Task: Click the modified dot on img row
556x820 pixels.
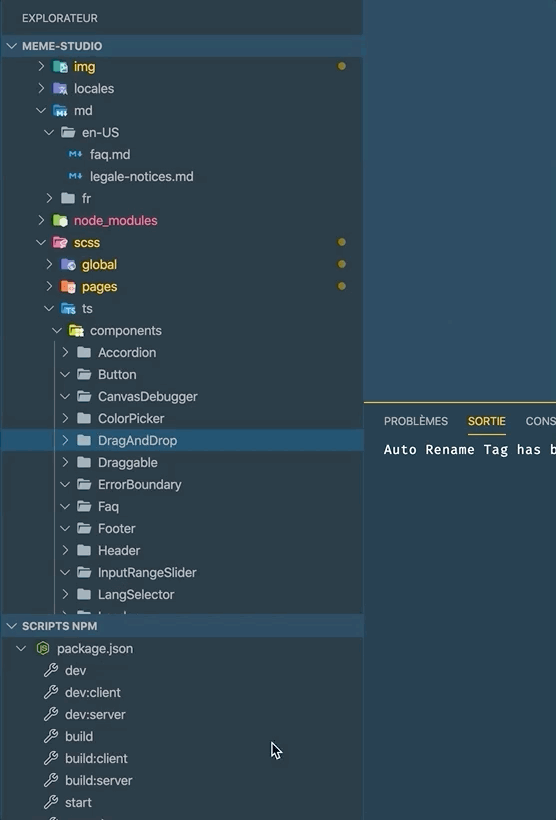Action: pos(342,66)
